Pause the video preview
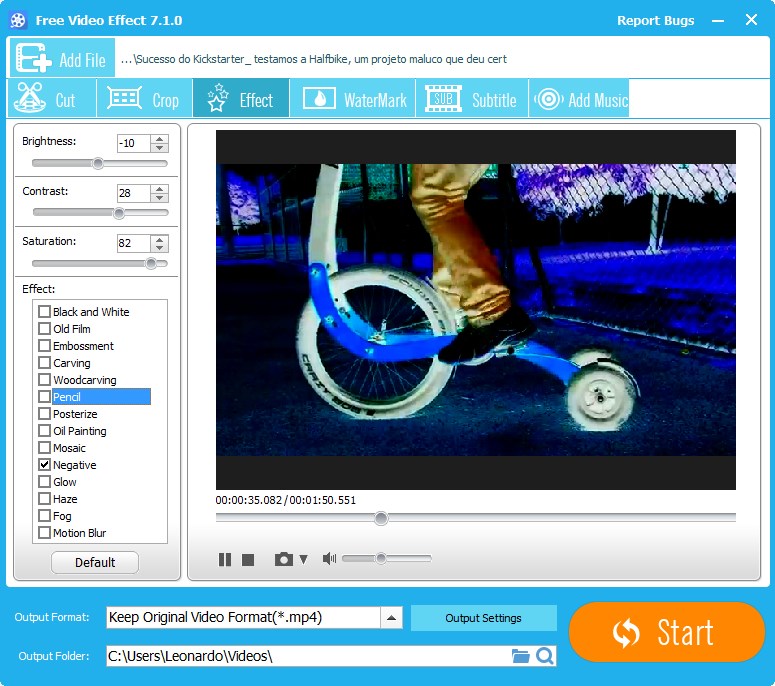 (x=225, y=559)
